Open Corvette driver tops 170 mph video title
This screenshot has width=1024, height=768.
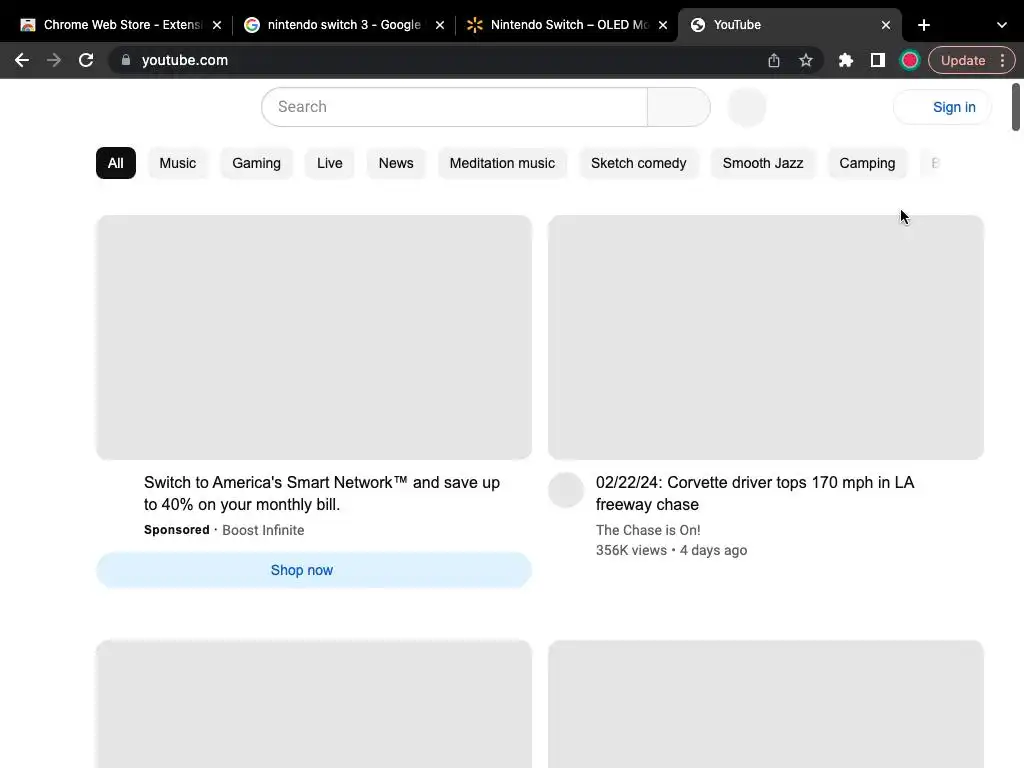coord(755,494)
